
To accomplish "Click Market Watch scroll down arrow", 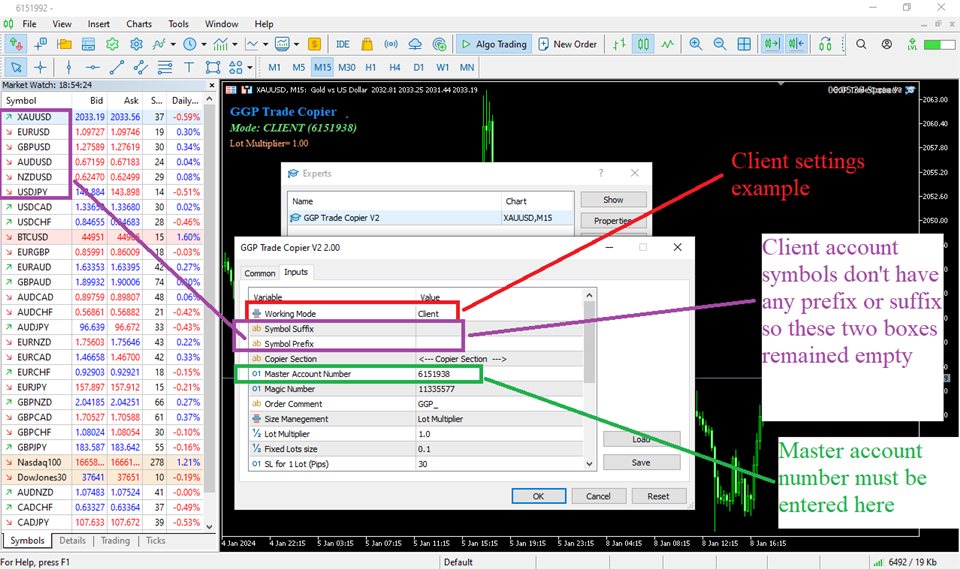I will [209, 526].
